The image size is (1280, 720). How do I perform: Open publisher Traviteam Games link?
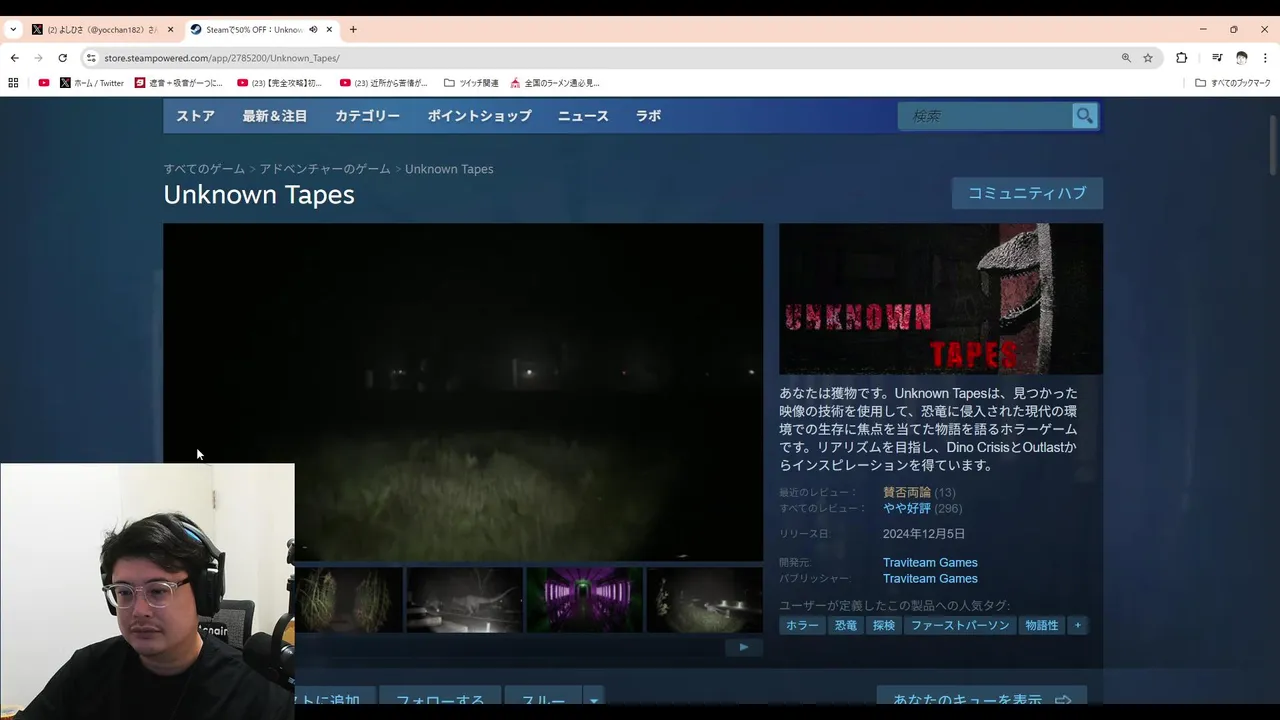point(930,578)
